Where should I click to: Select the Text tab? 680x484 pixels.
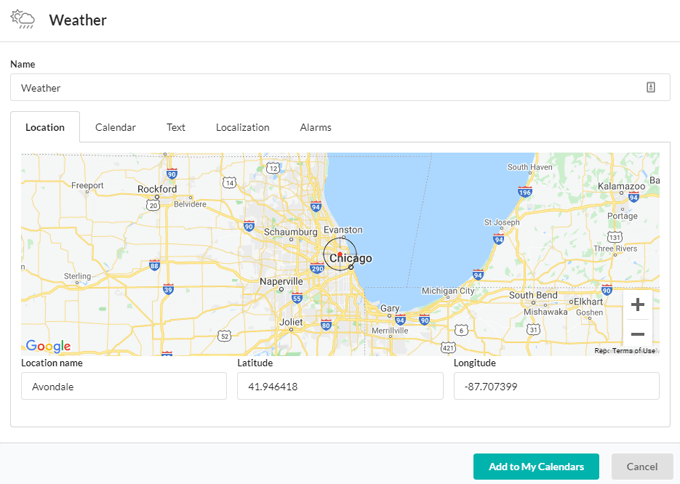pos(176,128)
